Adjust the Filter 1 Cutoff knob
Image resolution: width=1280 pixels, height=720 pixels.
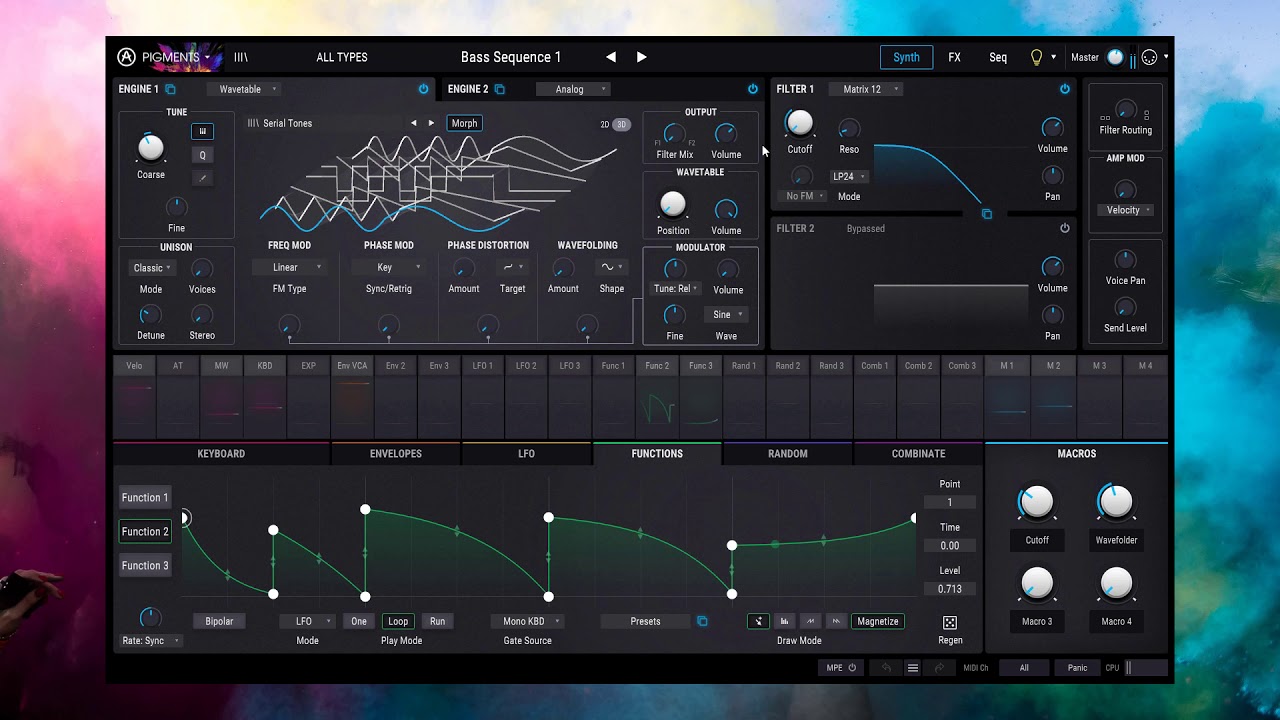799,123
